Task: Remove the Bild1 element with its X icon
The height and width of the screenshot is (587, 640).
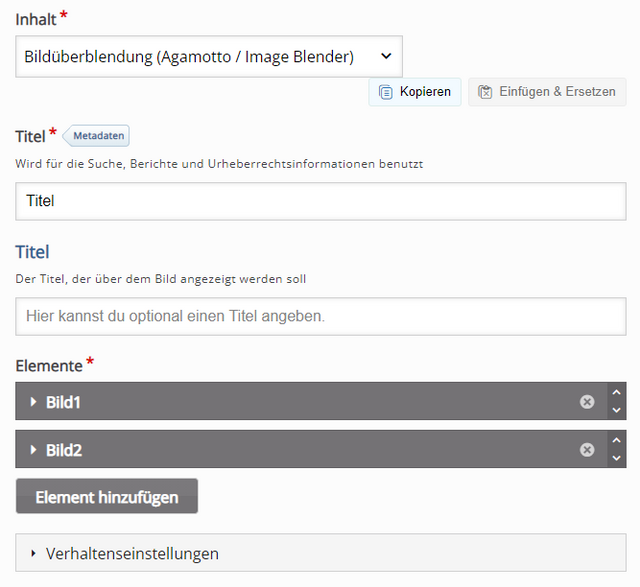Action: tap(587, 402)
